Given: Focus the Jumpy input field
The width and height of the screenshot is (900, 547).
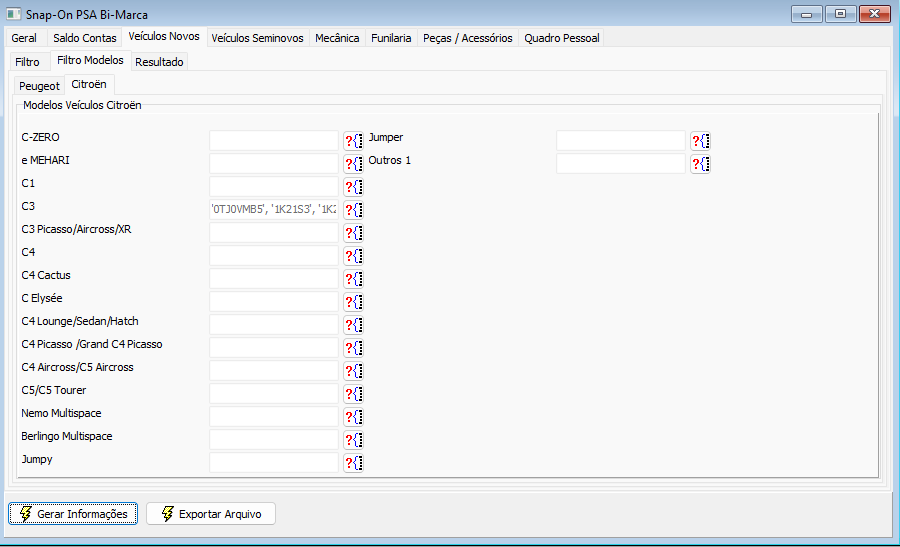Looking at the screenshot, I should click(x=274, y=462).
